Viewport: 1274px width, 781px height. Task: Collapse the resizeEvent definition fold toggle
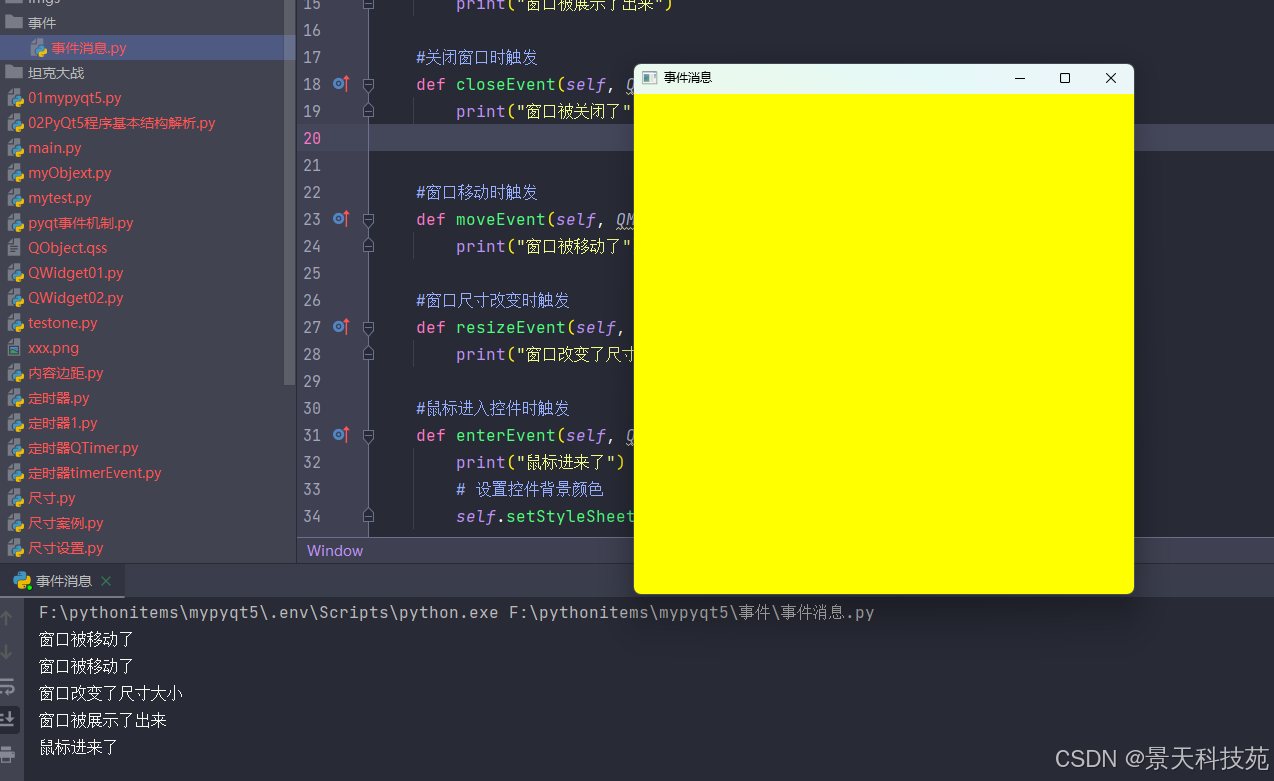tap(368, 327)
